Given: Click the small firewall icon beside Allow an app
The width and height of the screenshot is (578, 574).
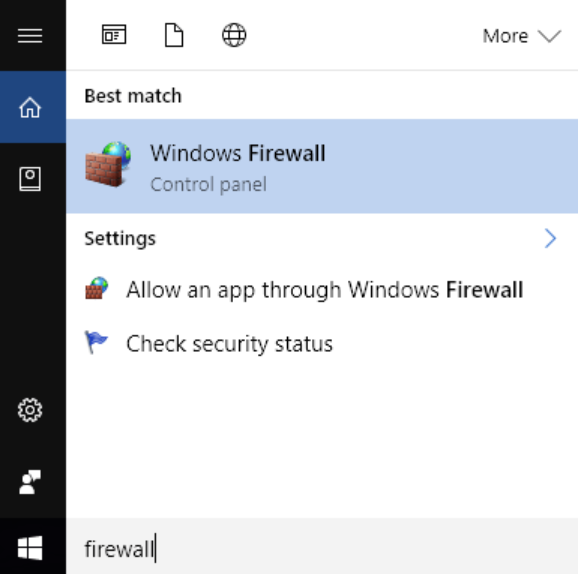Looking at the screenshot, I should click(x=97, y=288).
